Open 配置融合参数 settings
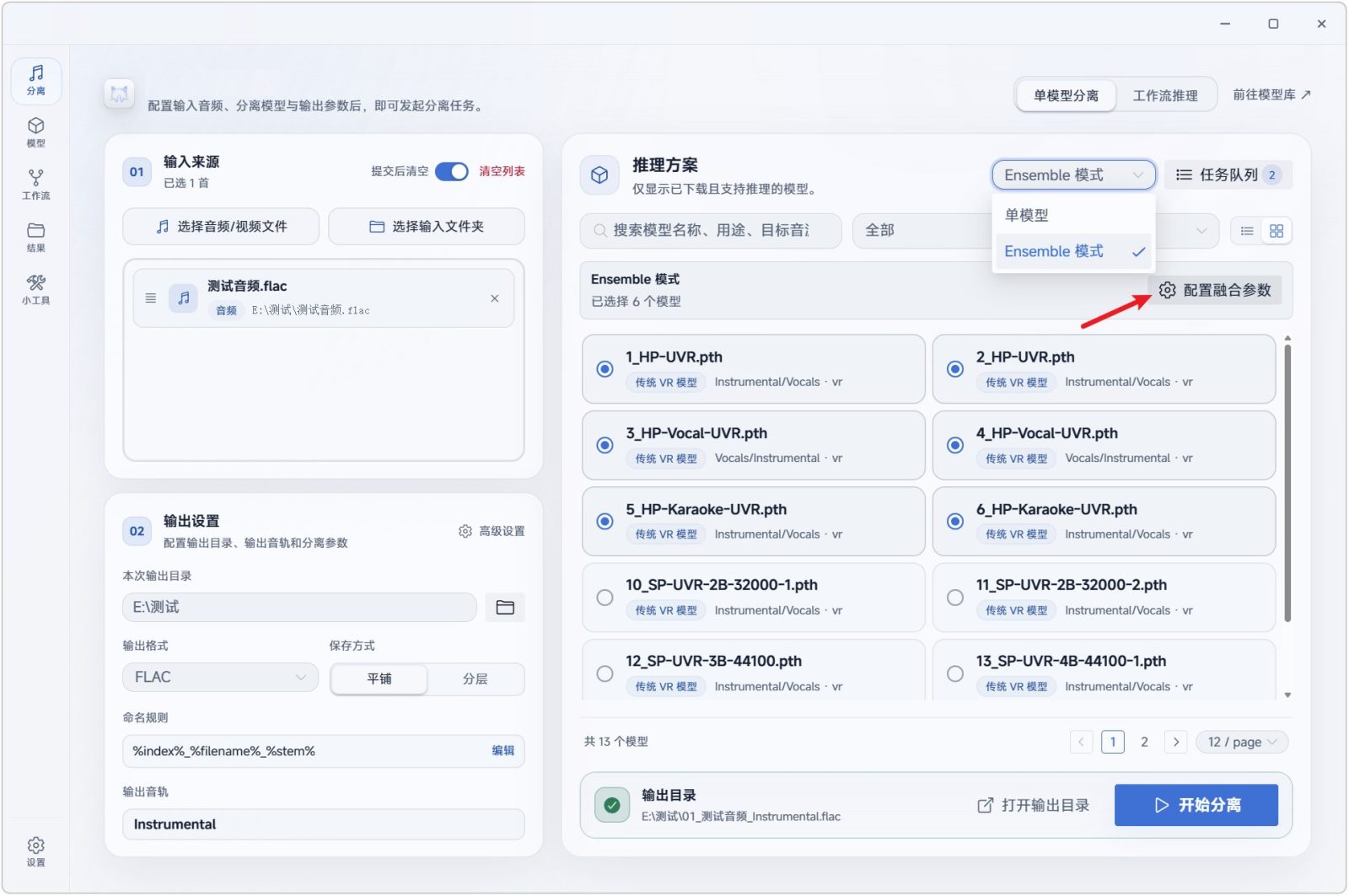The image size is (1349, 896). pyautogui.click(x=1215, y=290)
